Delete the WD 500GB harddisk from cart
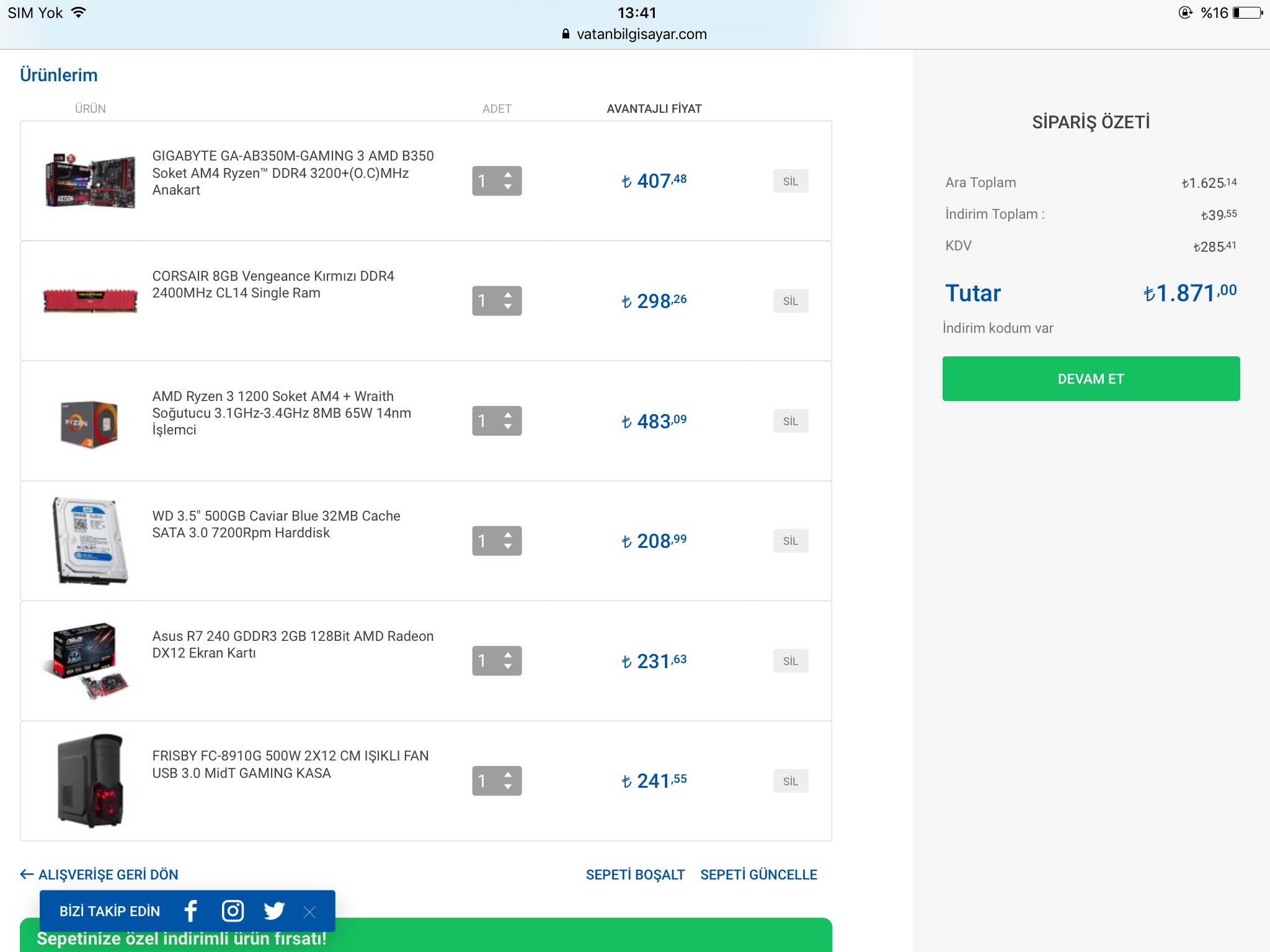Image resolution: width=1270 pixels, height=952 pixels. click(x=790, y=541)
